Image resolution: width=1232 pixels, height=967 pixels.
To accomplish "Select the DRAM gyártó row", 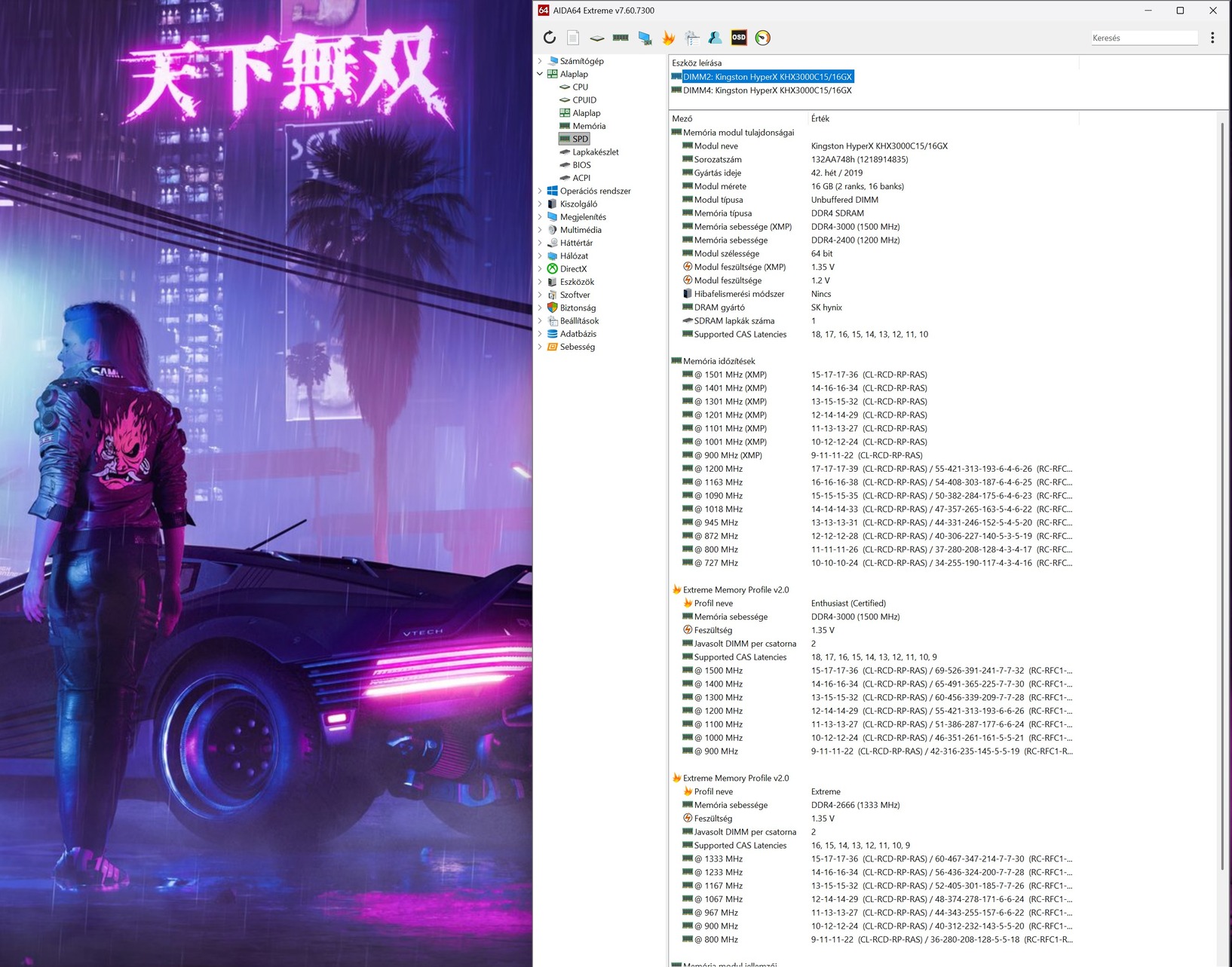I will (874, 308).
